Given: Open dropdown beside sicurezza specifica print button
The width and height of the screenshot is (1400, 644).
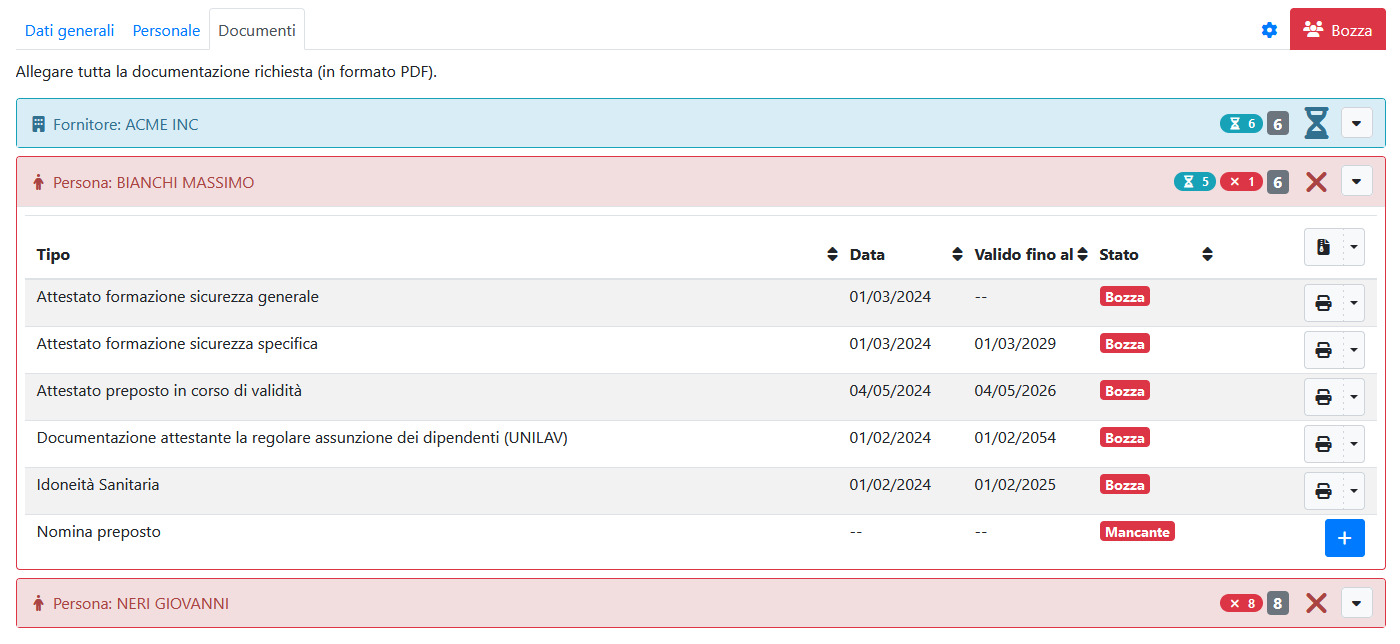Looking at the screenshot, I should [1354, 350].
